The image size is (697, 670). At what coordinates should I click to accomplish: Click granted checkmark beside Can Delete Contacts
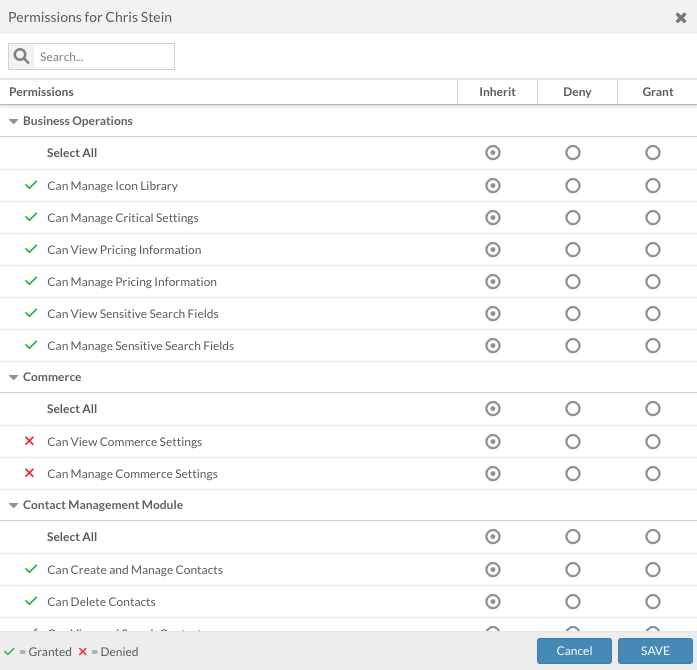pyautogui.click(x=31, y=601)
